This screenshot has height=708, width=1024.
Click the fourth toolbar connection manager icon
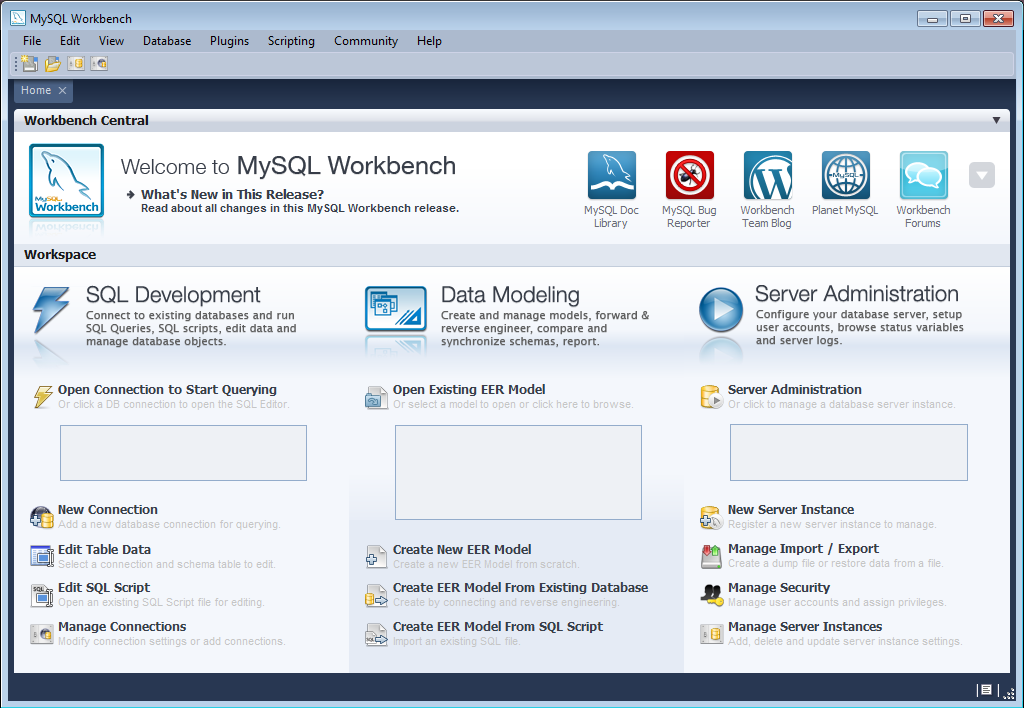pyautogui.click(x=99, y=63)
